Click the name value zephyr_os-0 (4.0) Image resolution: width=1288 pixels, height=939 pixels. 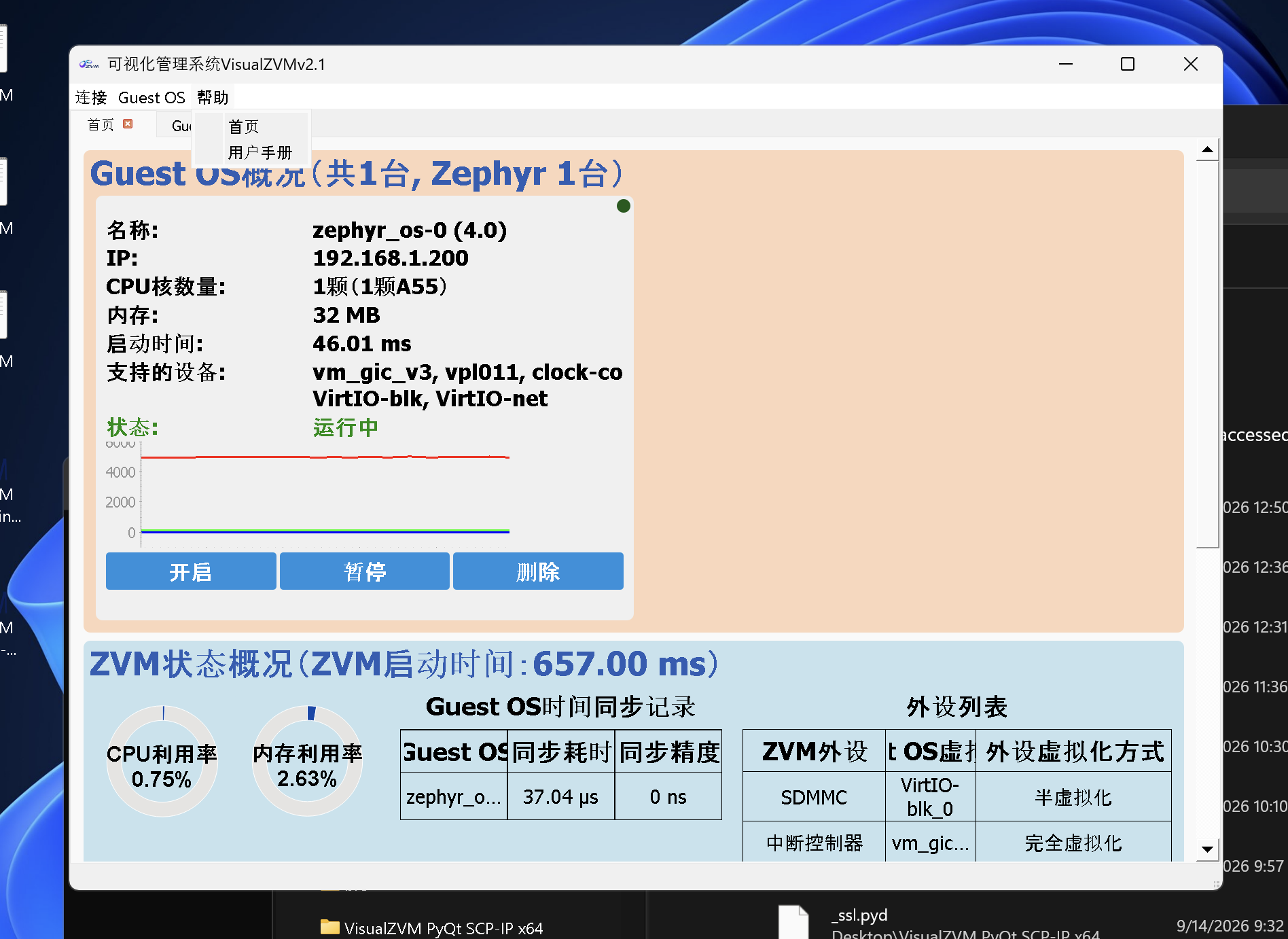coord(410,230)
